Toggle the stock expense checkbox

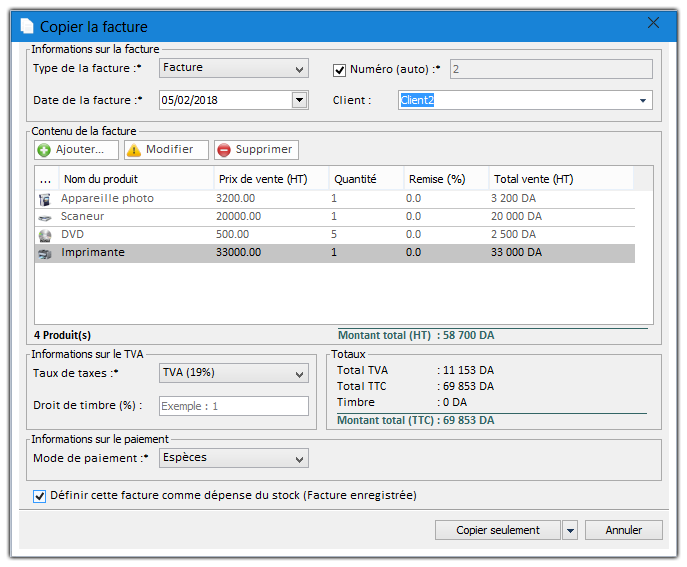point(40,495)
